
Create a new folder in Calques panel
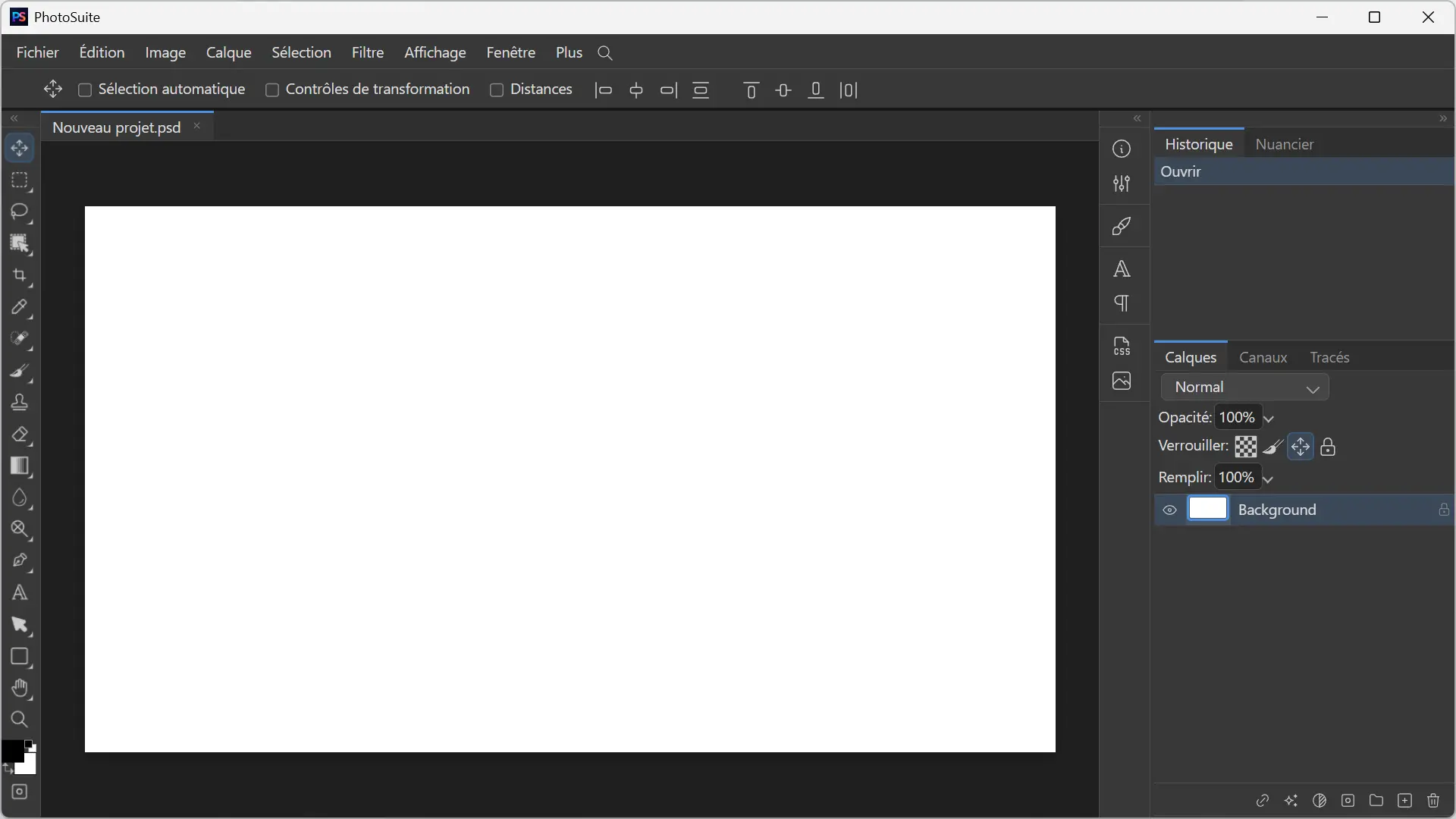(x=1376, y=800)
